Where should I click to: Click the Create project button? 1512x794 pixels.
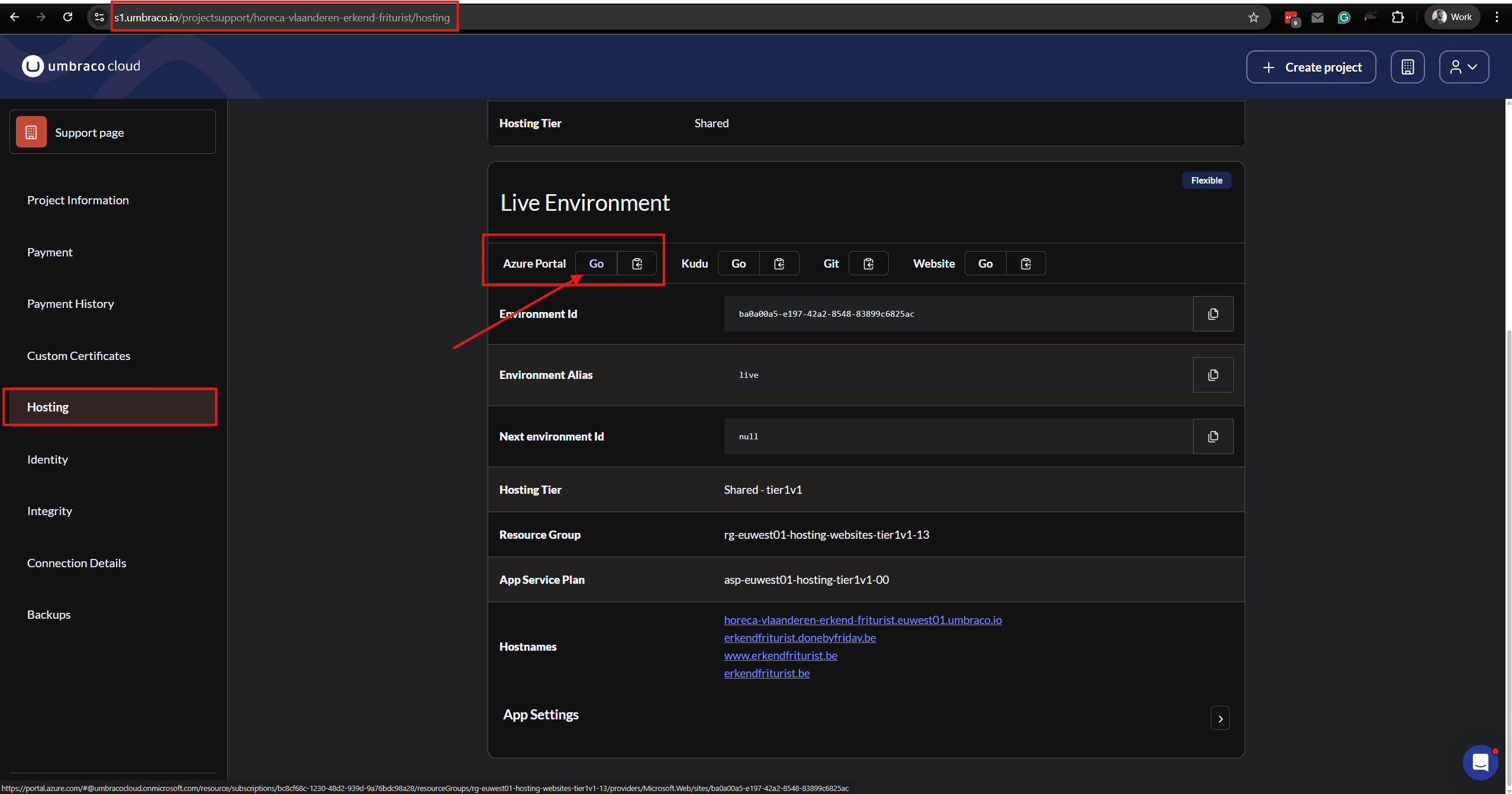(x=1311, y=67)
